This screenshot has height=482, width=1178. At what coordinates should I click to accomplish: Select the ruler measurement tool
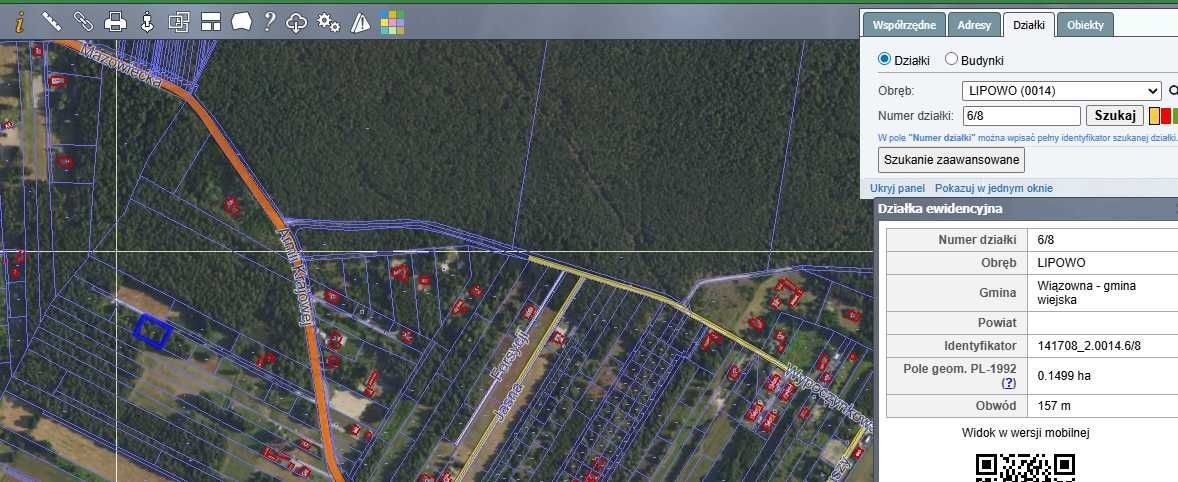click(51, 22)
